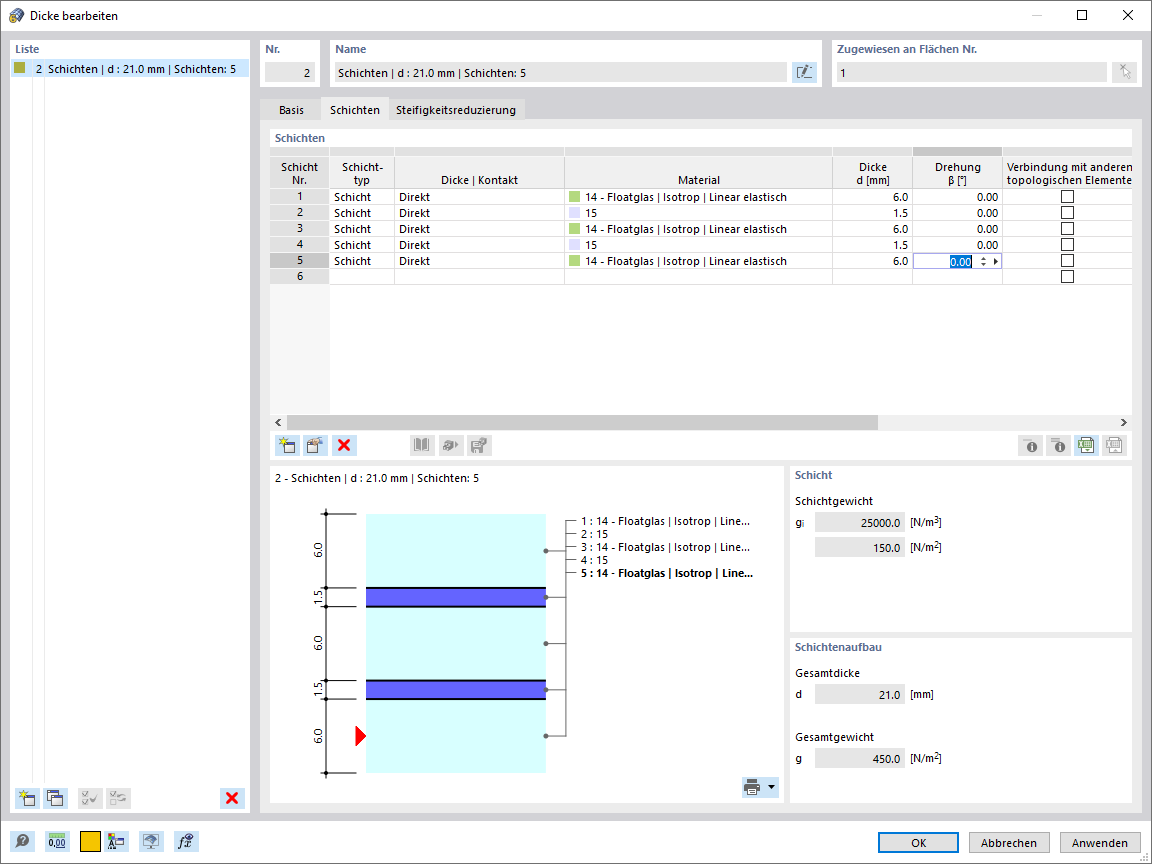
Task: Click the red delete layer icon below table
Action: point(343,445)
